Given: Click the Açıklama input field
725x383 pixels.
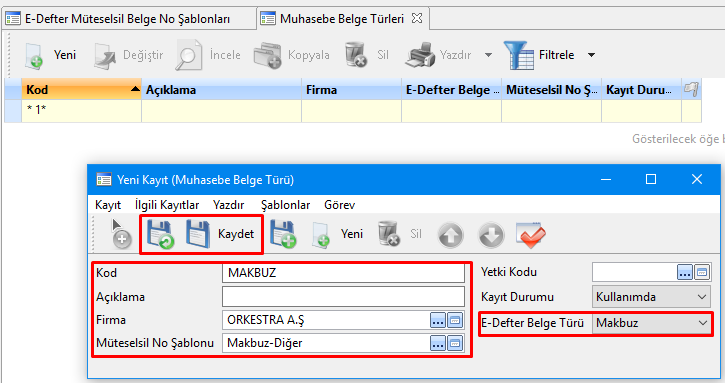Looking at the screenshot, I should pos(343,297).
